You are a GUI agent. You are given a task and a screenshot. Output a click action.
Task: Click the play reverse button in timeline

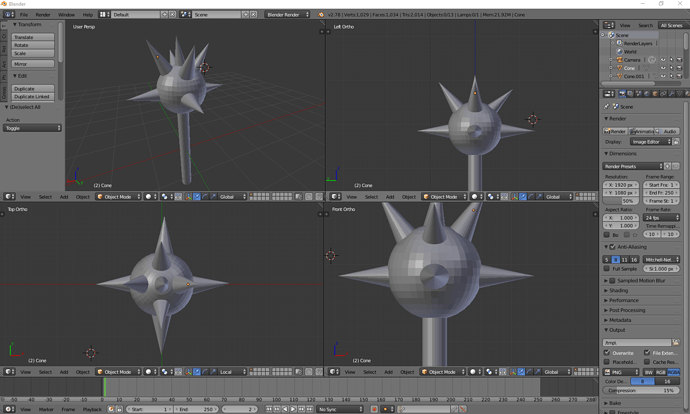click(285, 409)
